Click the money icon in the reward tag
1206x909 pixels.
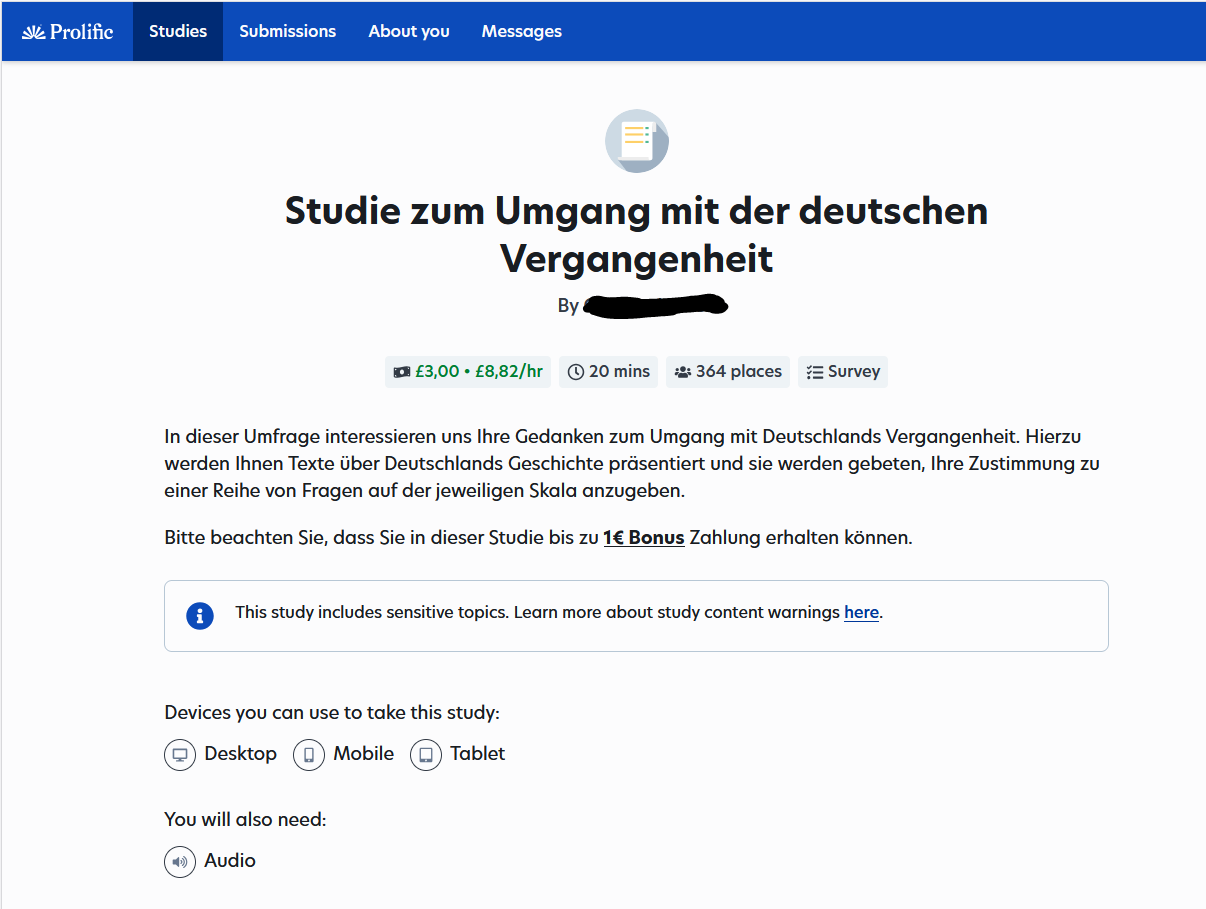402,372
